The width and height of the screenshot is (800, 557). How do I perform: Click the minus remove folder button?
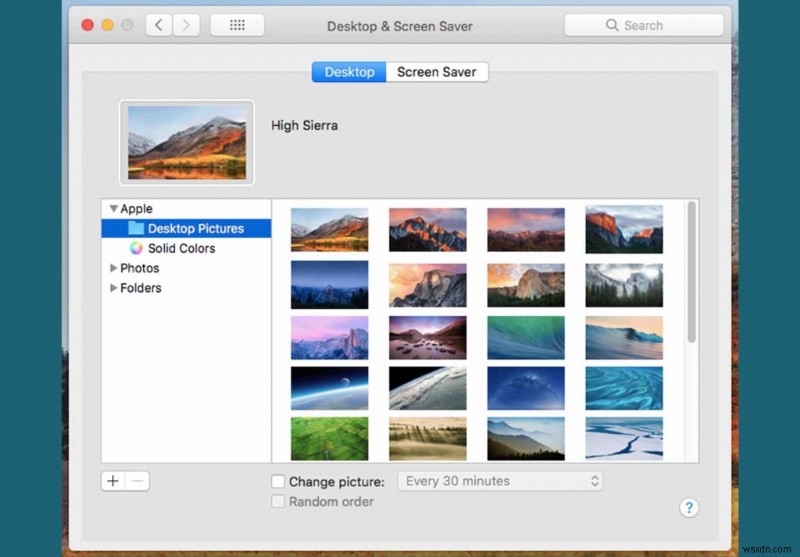tap(138, 481)
